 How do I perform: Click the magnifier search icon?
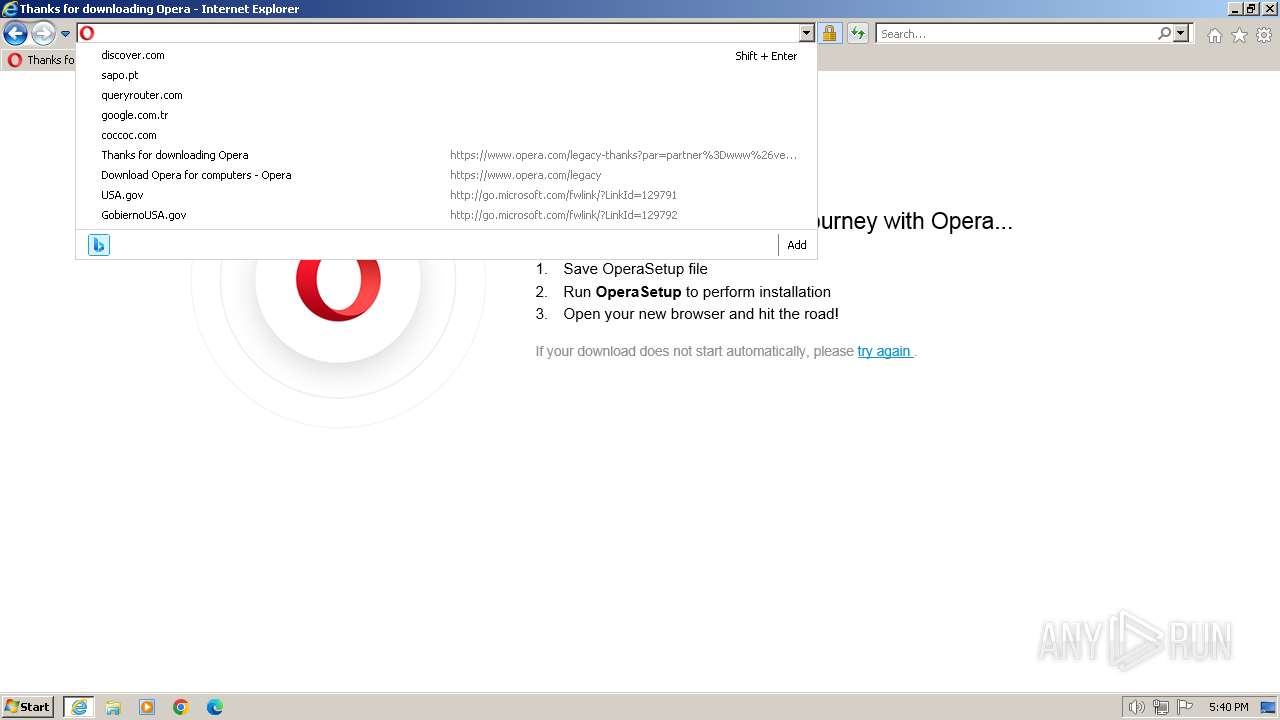point(1164,33)
